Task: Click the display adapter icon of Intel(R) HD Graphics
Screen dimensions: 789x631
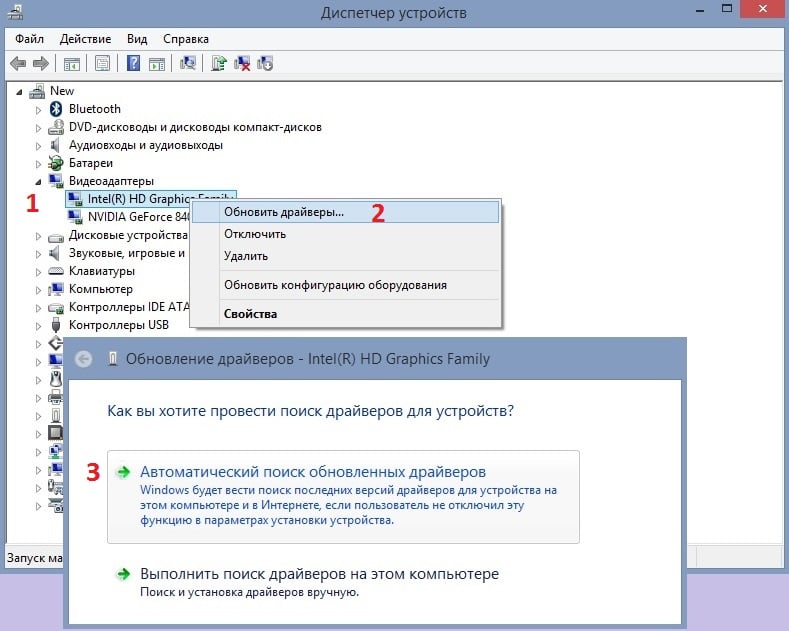Action: 75,199
